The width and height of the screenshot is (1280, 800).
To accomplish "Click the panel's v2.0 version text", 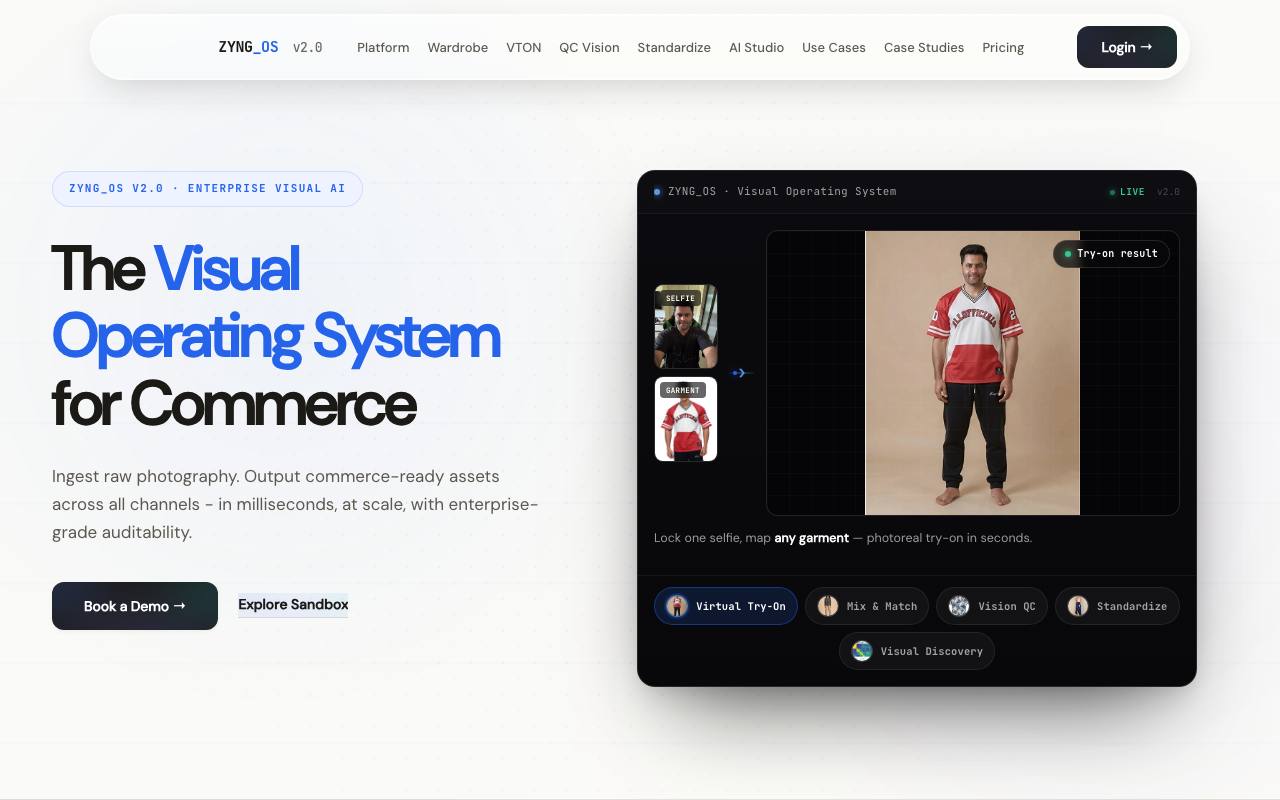I will [x=1168, y=192].
